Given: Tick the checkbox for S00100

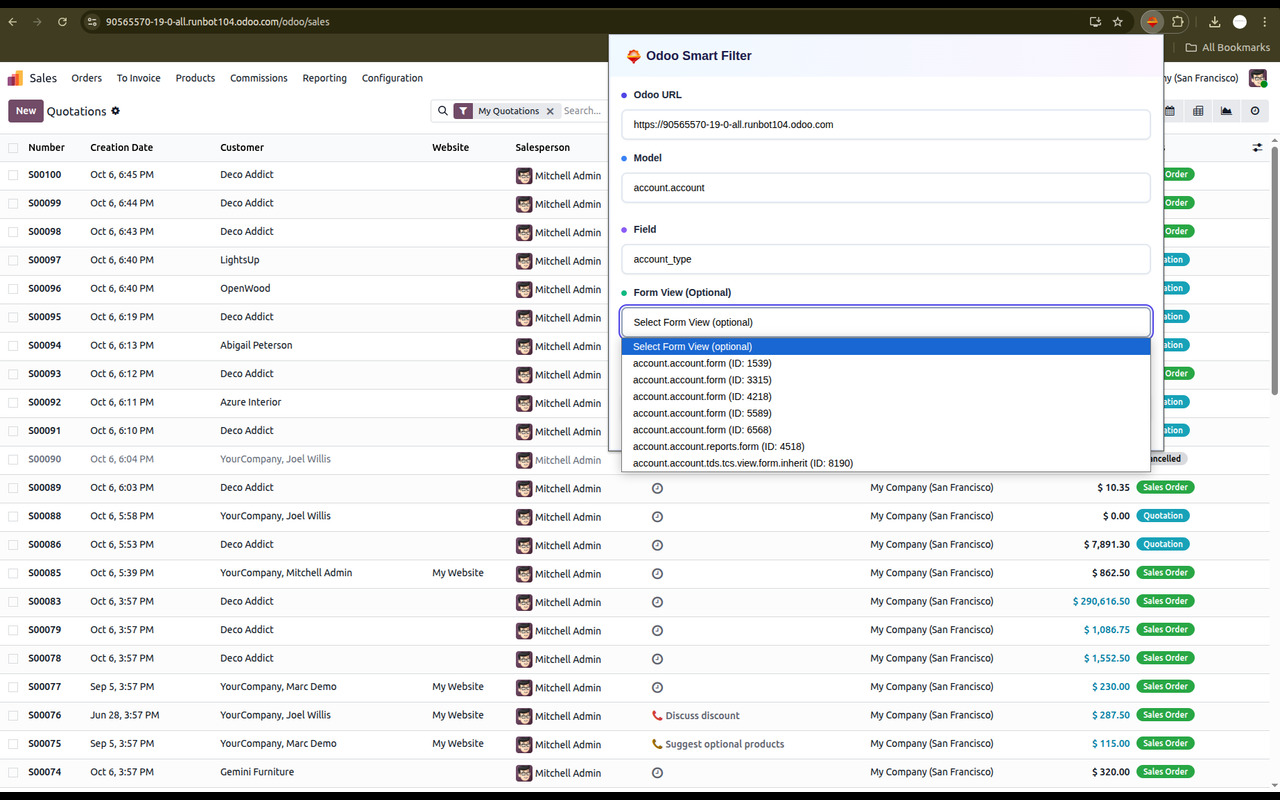Looking at the screenshot, I should coord(13,175).
